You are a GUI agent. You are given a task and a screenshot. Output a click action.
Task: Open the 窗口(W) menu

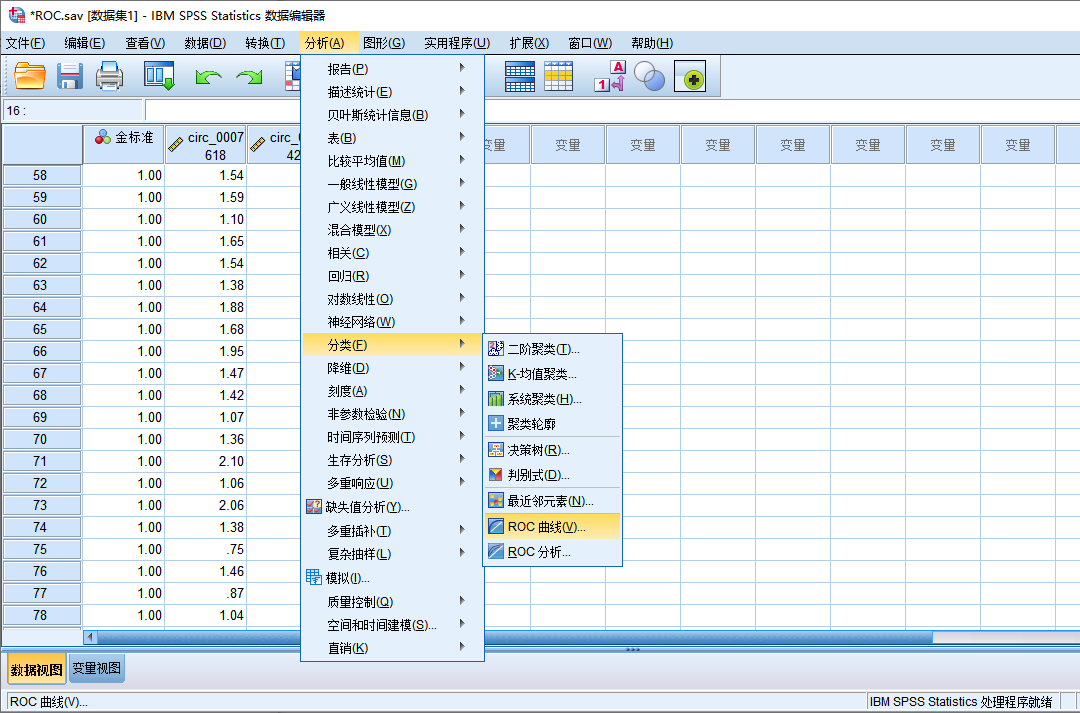[590, 43]
